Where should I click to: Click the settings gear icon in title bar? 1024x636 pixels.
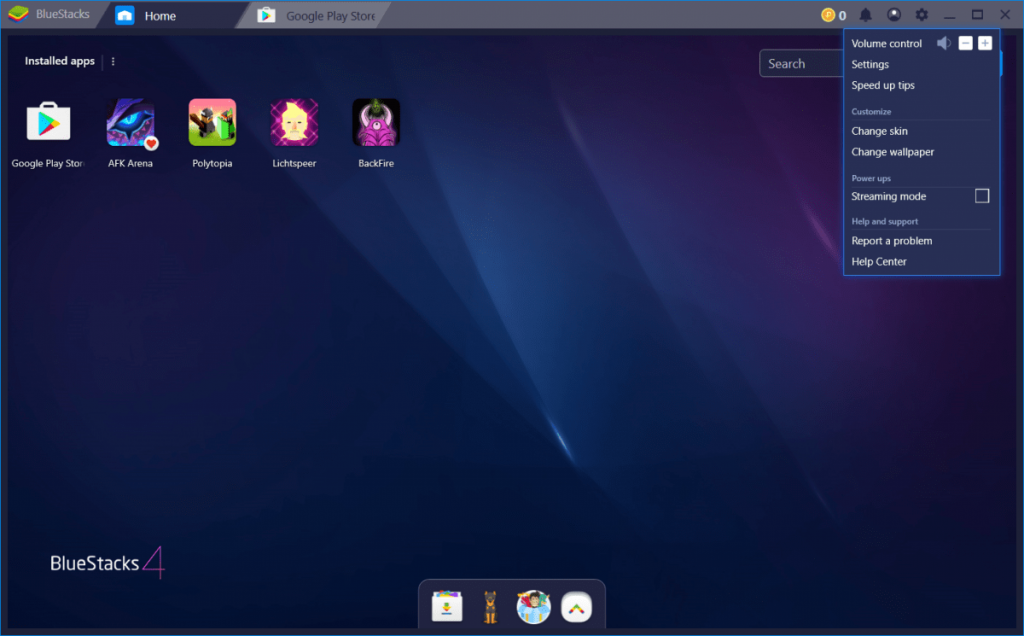(921, 14)
